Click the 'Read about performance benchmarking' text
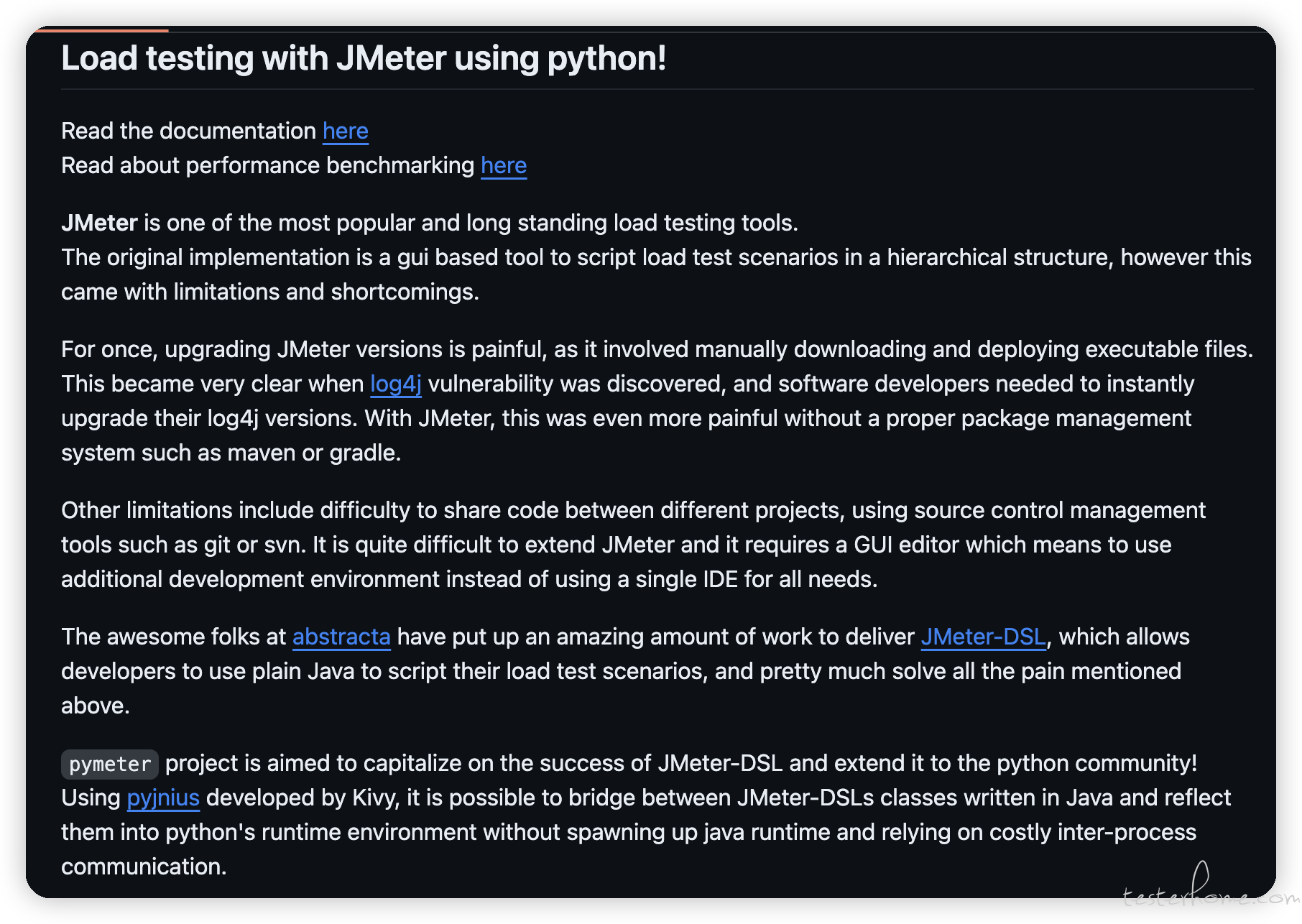Screen dimensions: 1302x924 268,166
